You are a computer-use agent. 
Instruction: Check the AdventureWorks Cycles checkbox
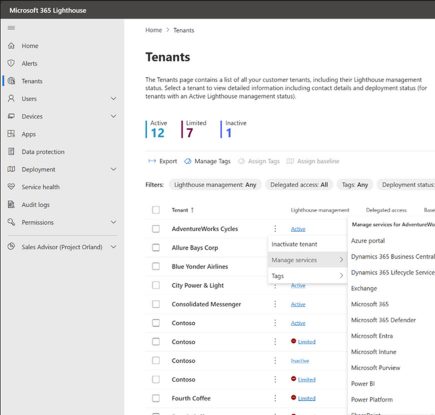[x=156, y=229]
